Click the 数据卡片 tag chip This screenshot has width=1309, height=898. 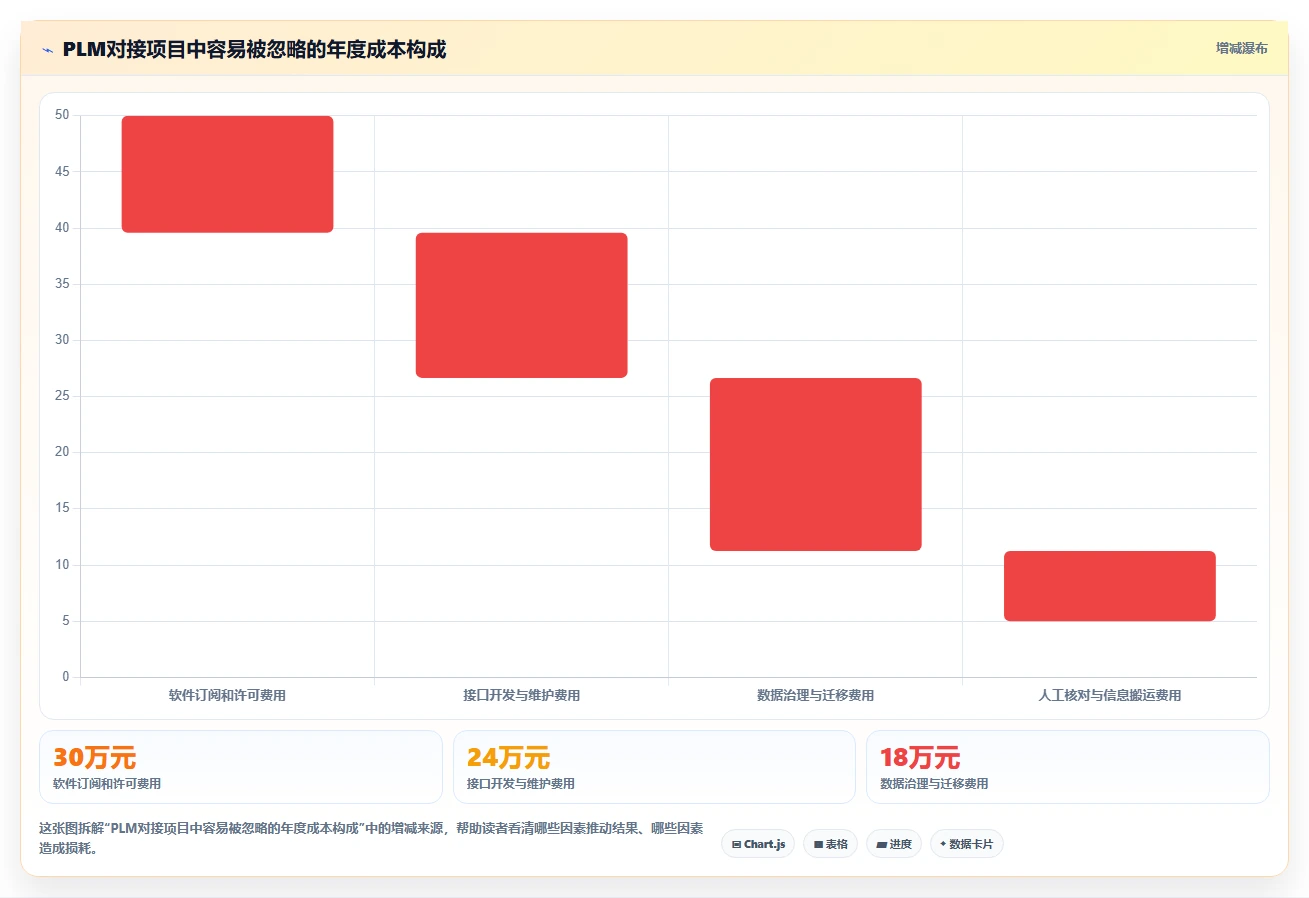coord(967,844)
